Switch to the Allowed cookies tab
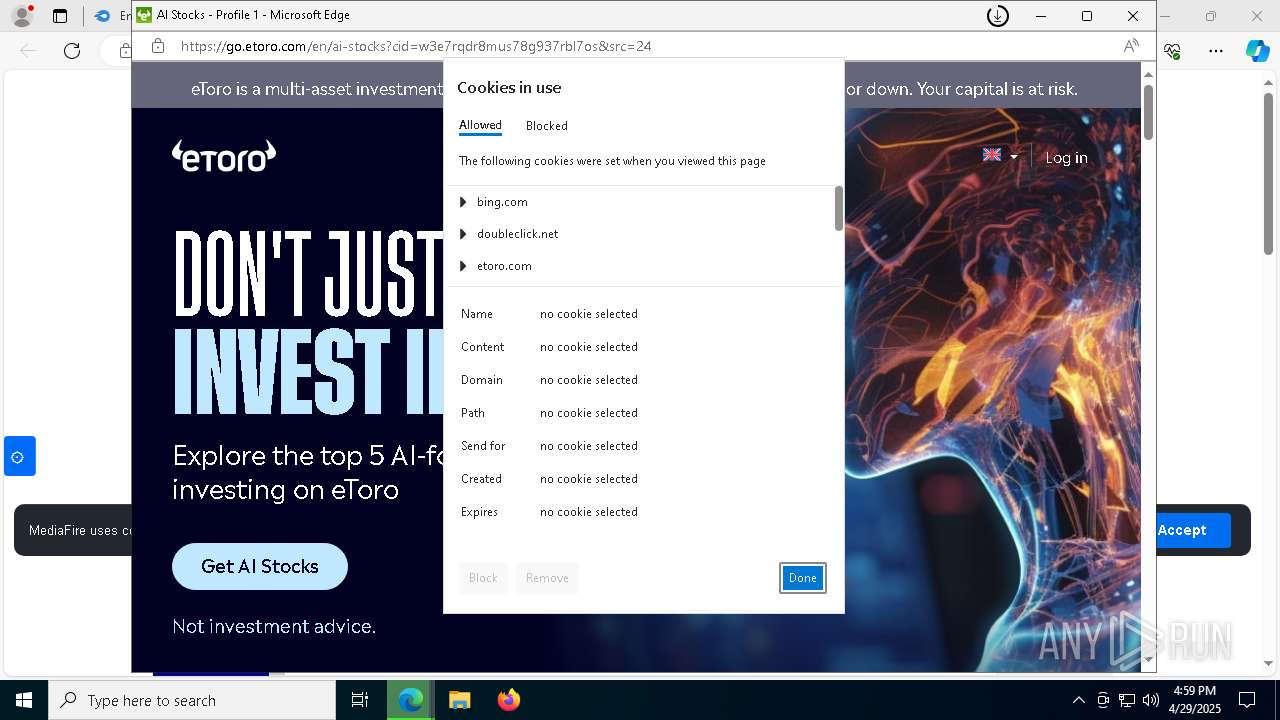The height and width of the screenshot is (720, 1280). [x=480, y=125]
